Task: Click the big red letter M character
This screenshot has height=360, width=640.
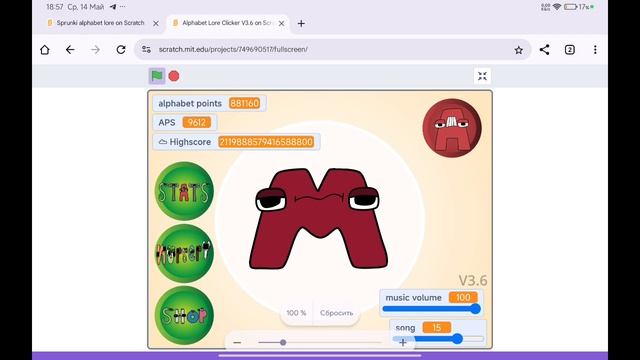Action: pos(319,218)
